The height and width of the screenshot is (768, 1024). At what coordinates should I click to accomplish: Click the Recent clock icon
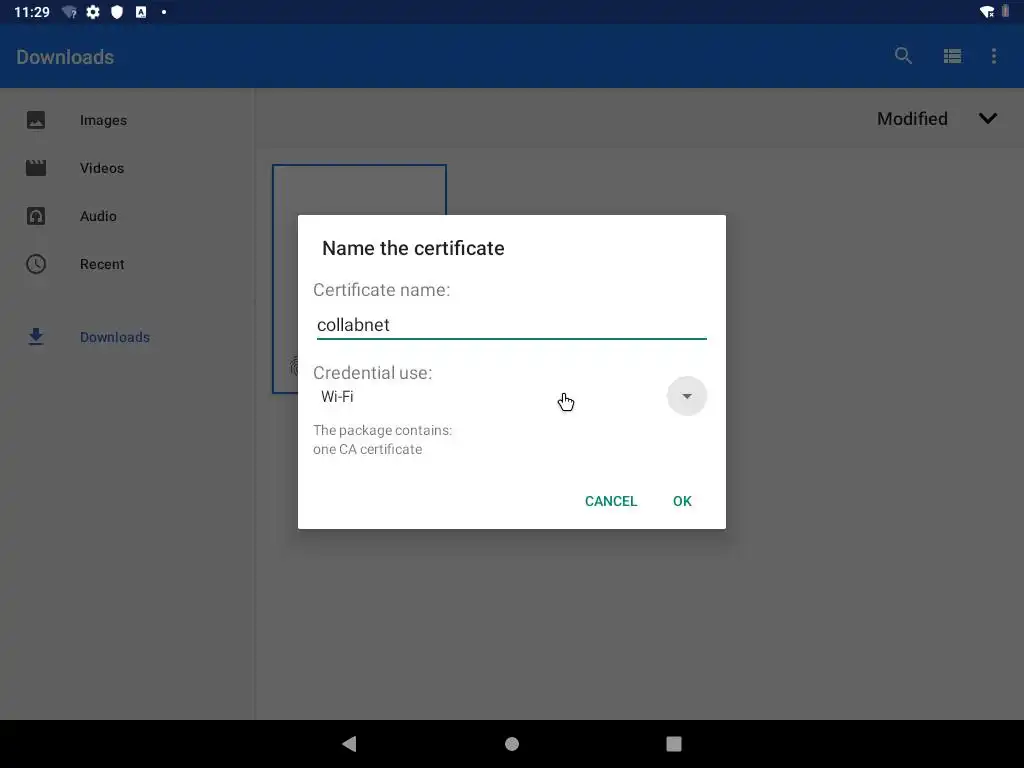(36, 264)
